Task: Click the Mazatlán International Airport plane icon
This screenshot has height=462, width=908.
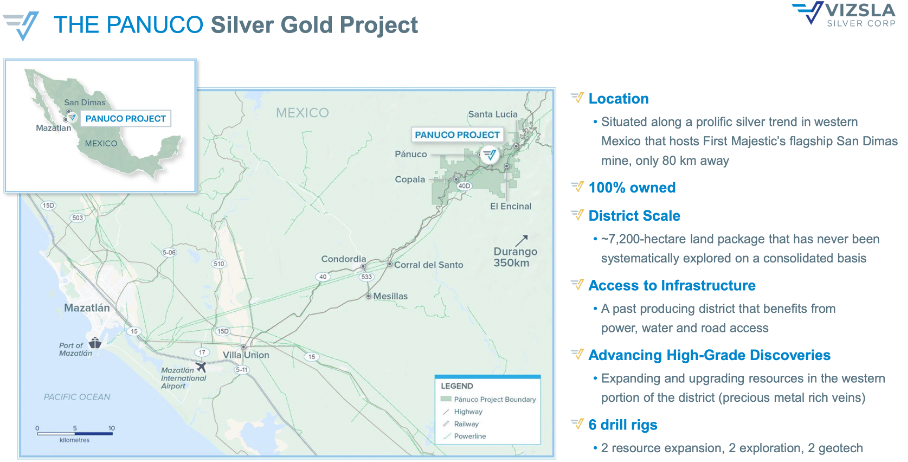Action: [201, 366]
